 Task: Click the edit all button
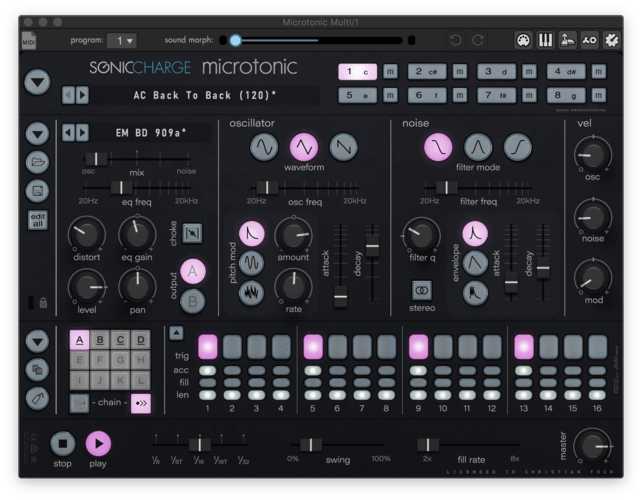click(x=38, y=220)
